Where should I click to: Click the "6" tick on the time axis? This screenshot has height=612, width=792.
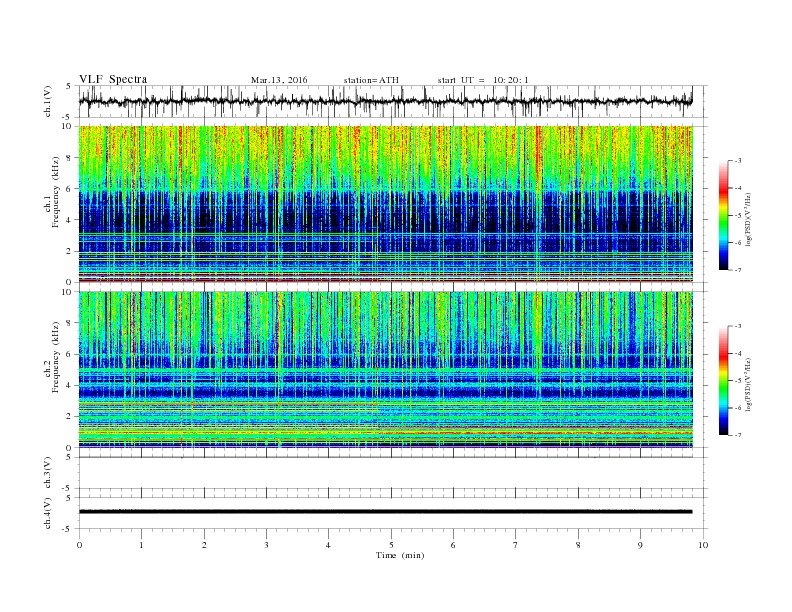pyautogui.click(x=453, y=545)
